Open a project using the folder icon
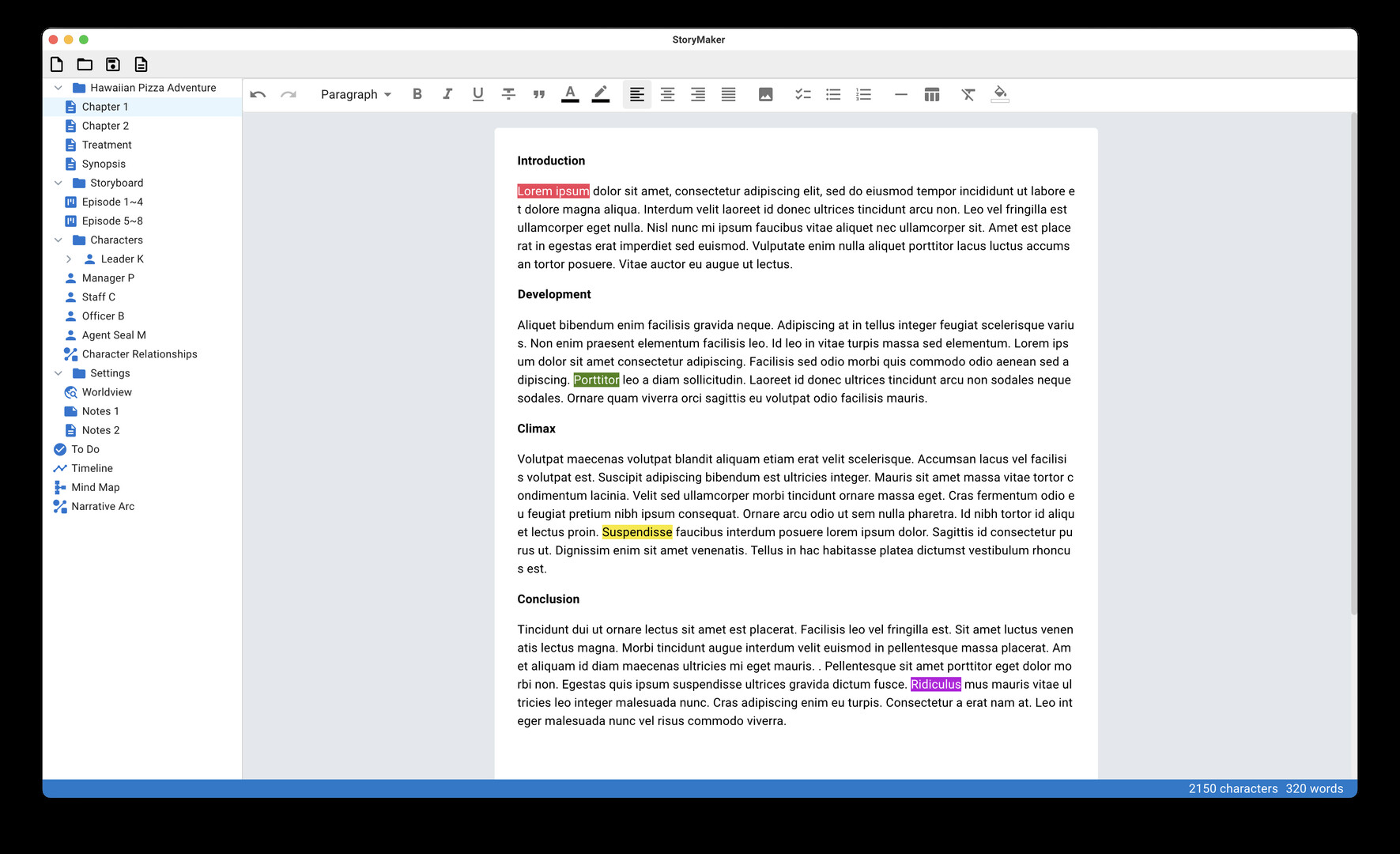The height and width of the screenshot is (854, 1400). 85,64
